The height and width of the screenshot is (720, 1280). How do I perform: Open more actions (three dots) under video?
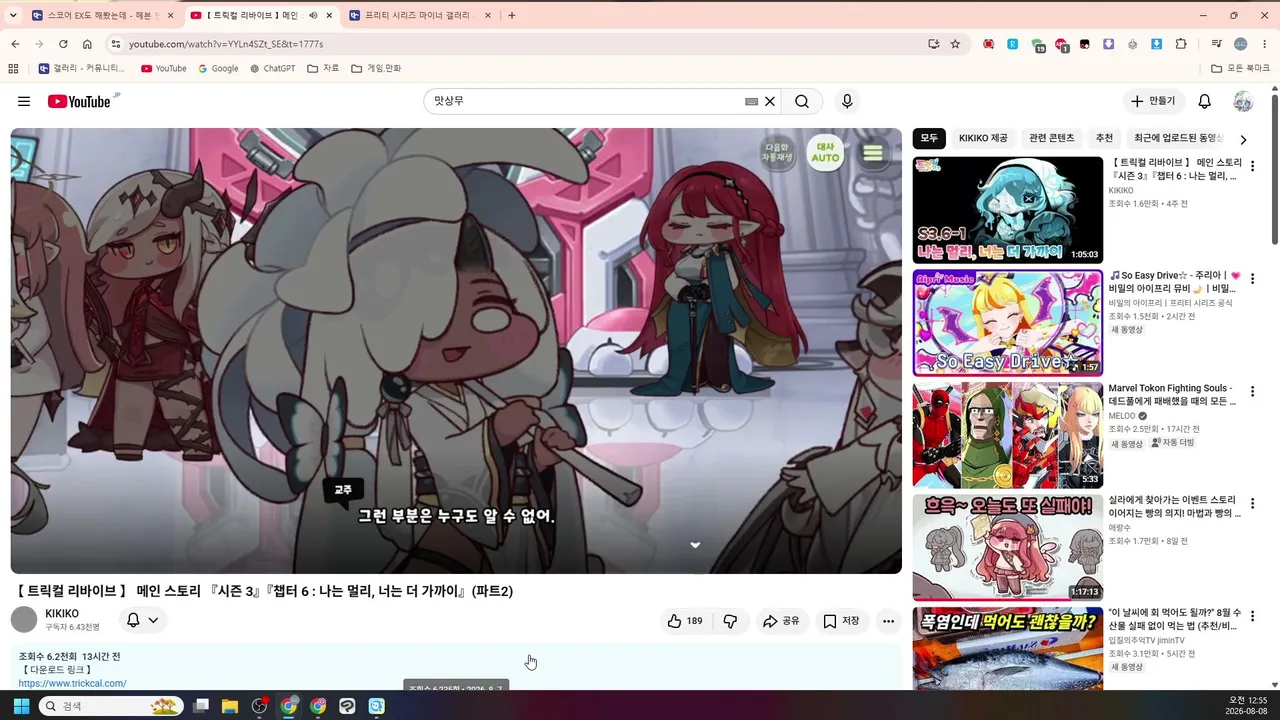(x=888, y=621)
